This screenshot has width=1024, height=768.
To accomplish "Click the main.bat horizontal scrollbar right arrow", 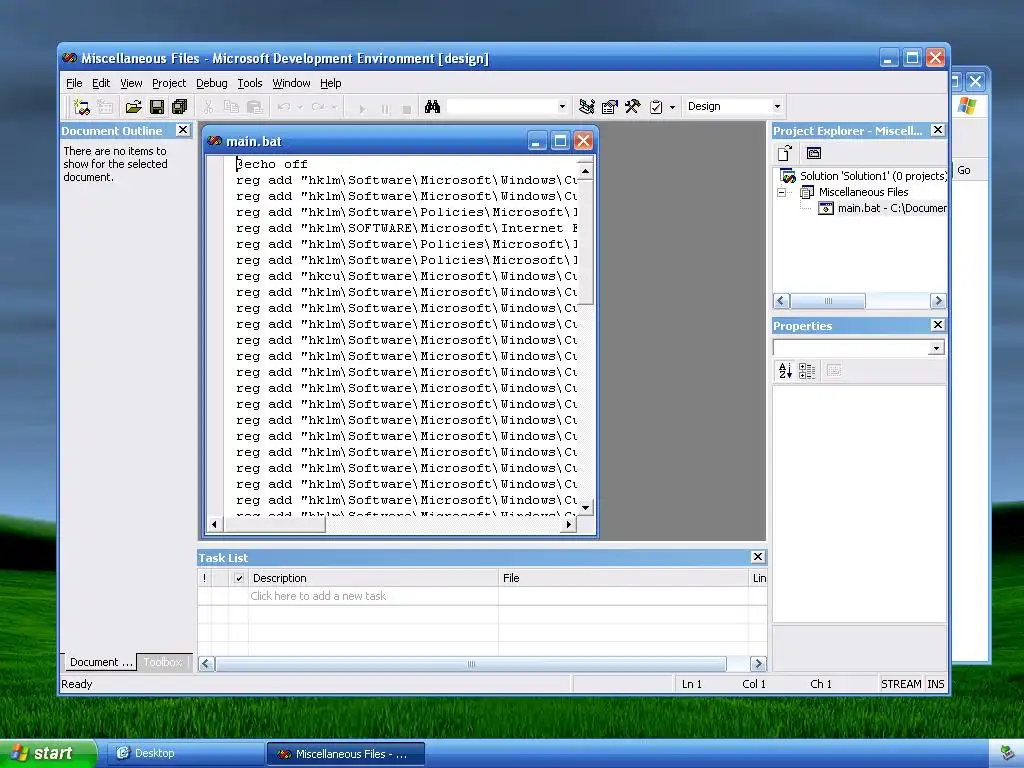I will pyautogui.click(x=569, y=524).
